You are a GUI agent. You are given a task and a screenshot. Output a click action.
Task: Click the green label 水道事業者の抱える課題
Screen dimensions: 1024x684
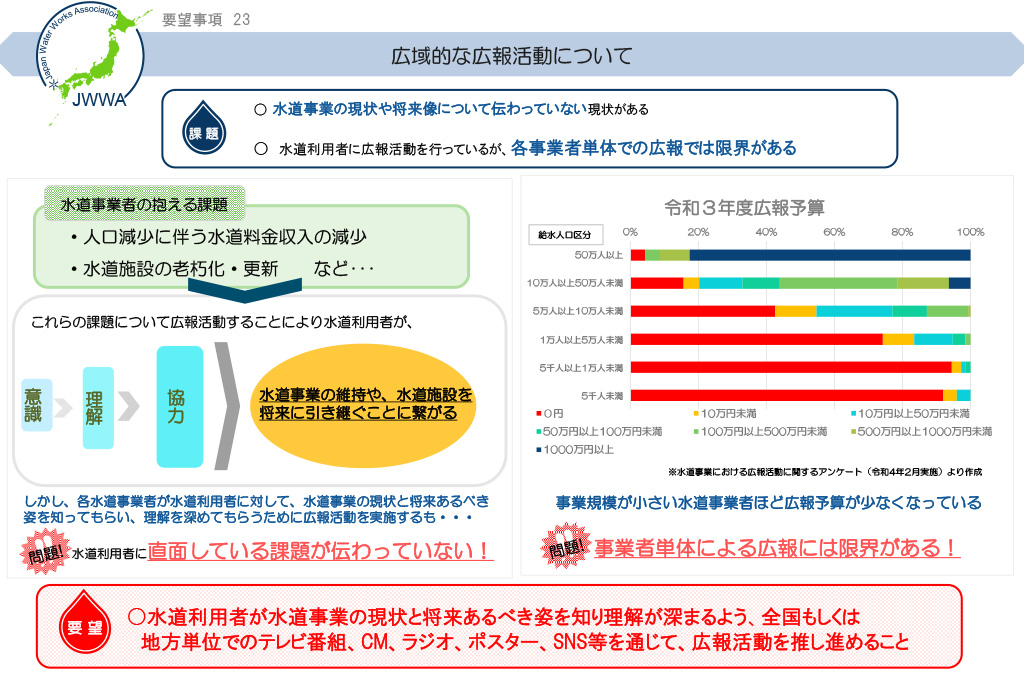point(144,204)
